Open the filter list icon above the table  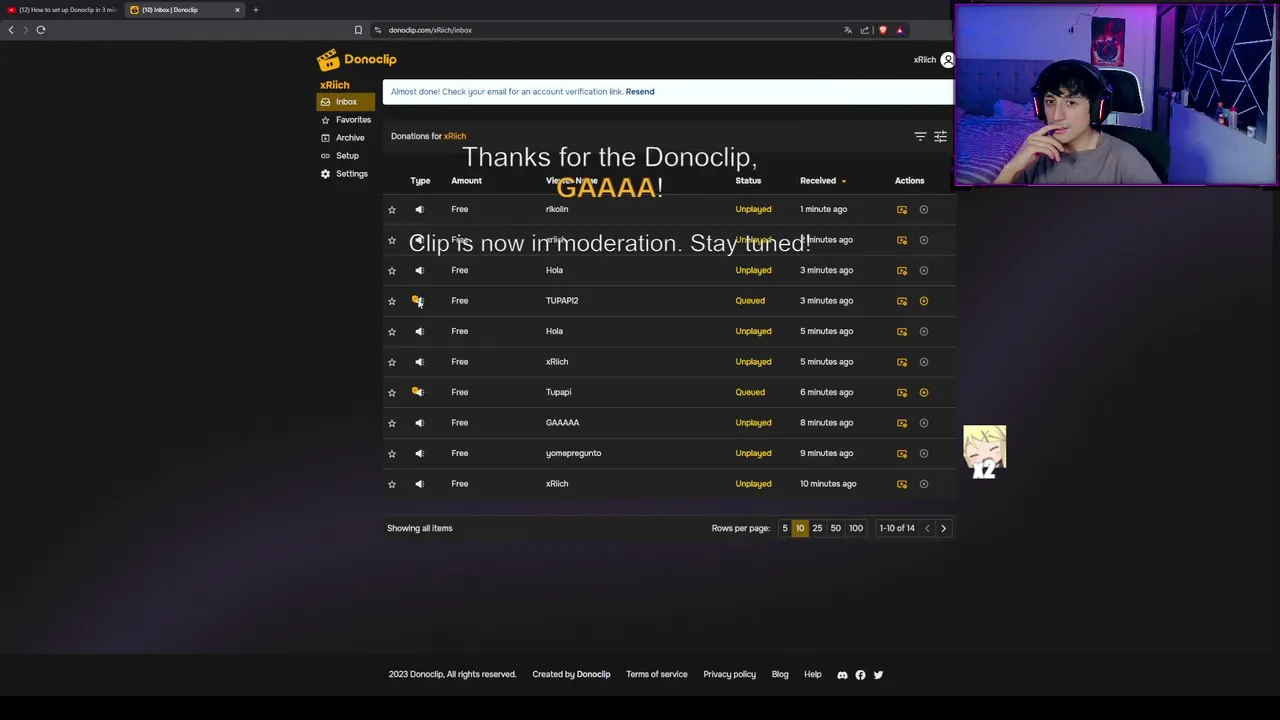(920, 136)
